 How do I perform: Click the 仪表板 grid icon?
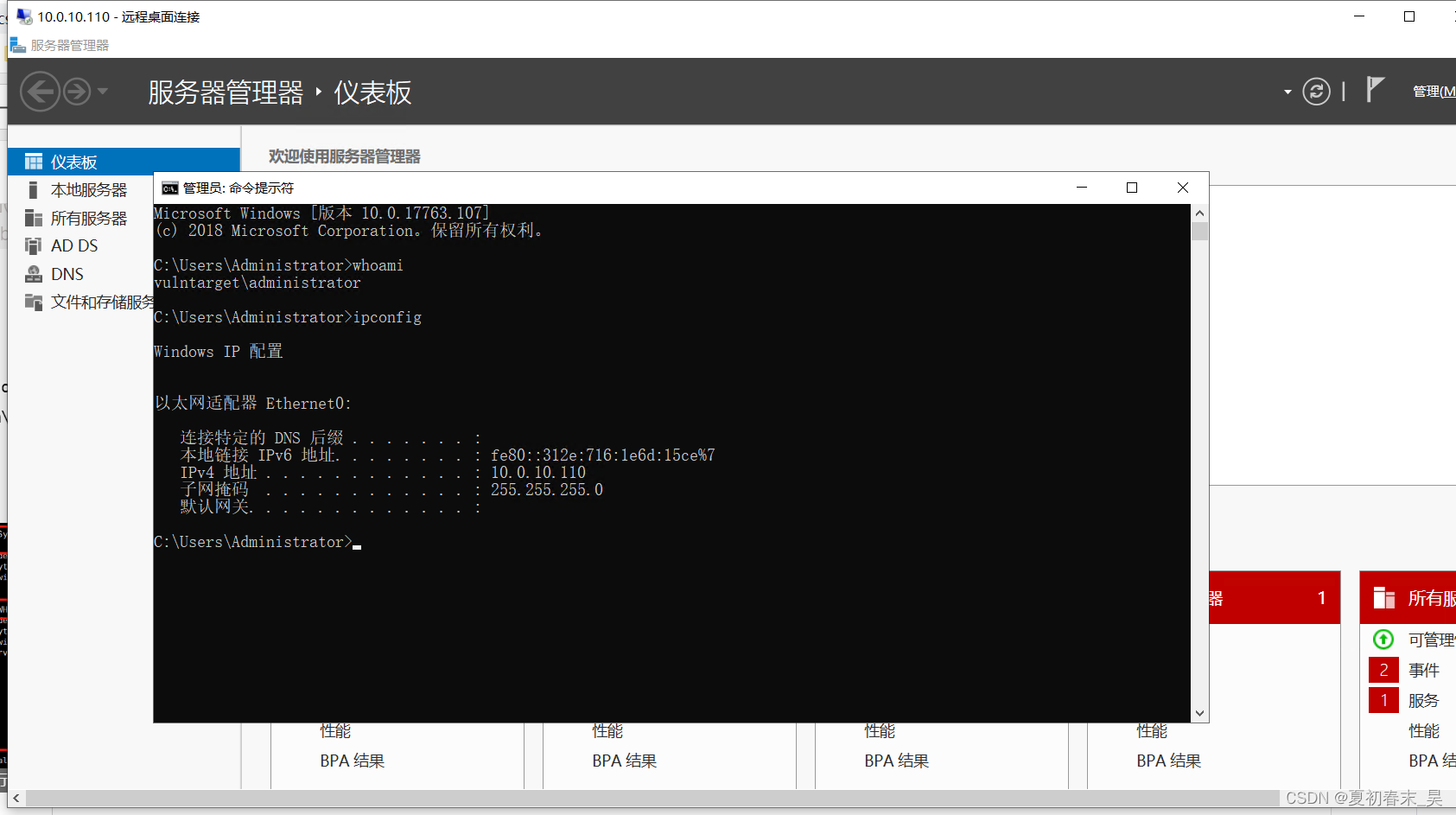[34, 162]
